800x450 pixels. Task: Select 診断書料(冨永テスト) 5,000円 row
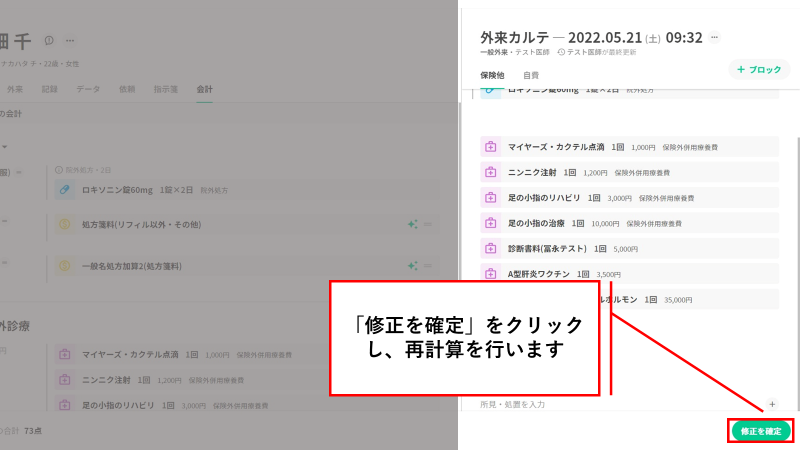point(630,249)
